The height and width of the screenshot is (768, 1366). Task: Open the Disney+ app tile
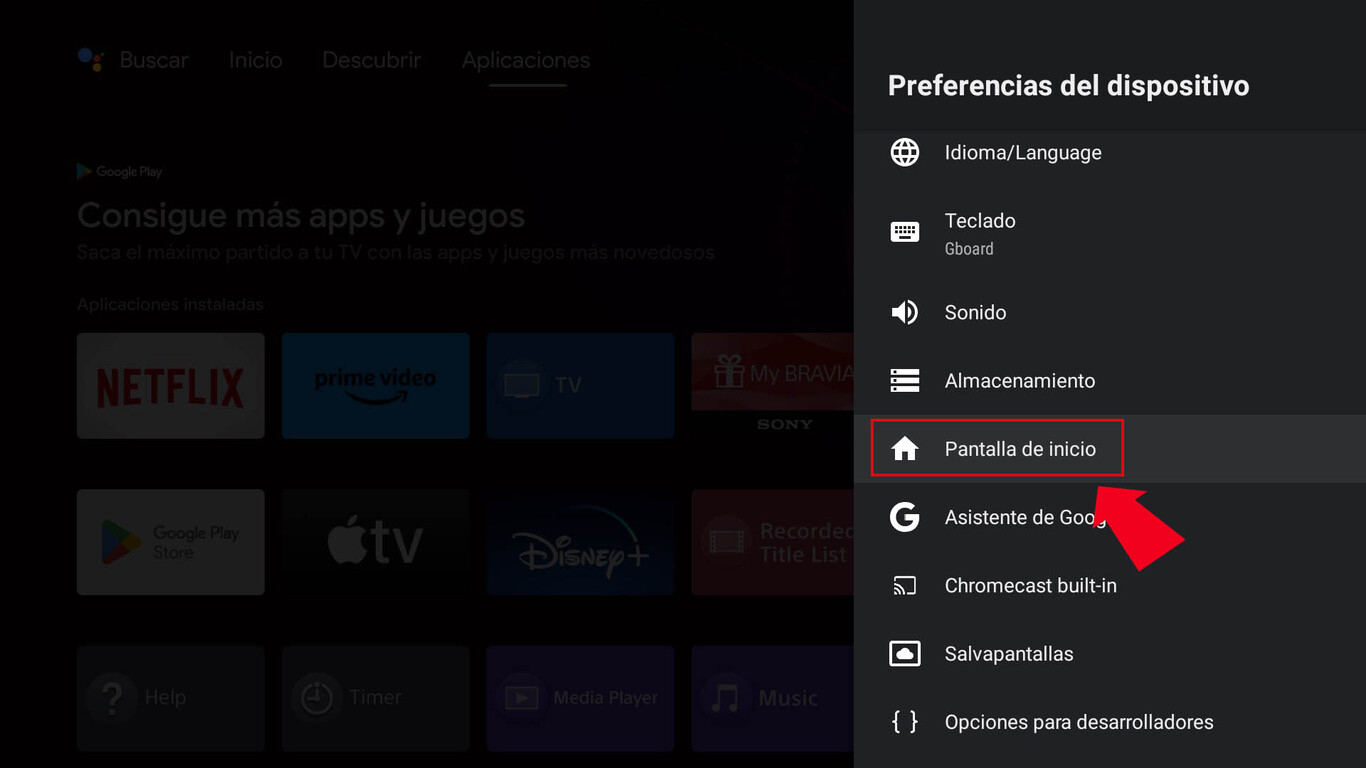point(580,542)
